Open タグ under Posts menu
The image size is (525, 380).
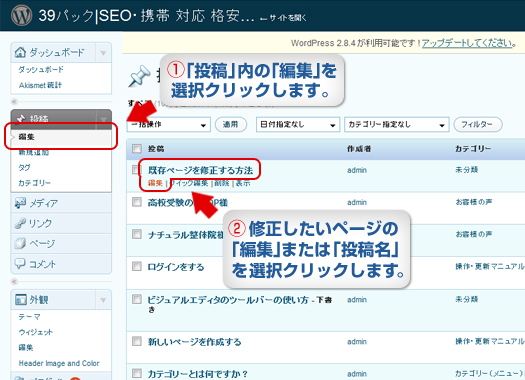pos(24,167)
